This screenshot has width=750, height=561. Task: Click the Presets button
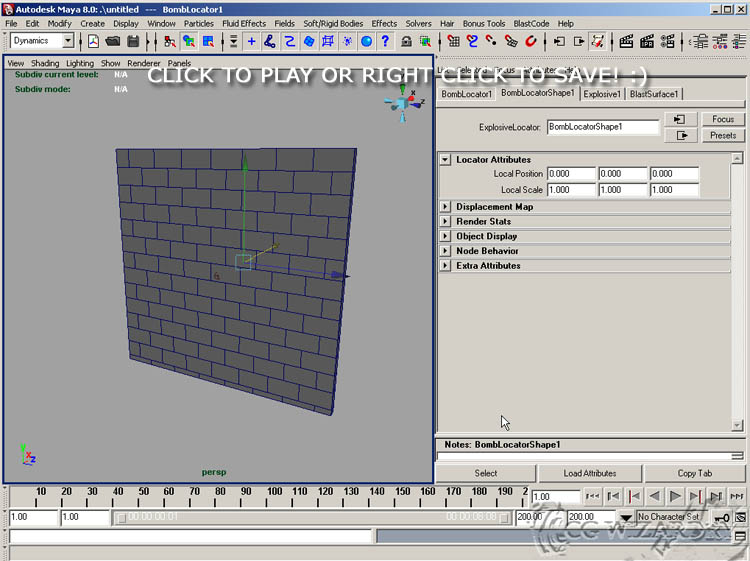pos(722,135)
